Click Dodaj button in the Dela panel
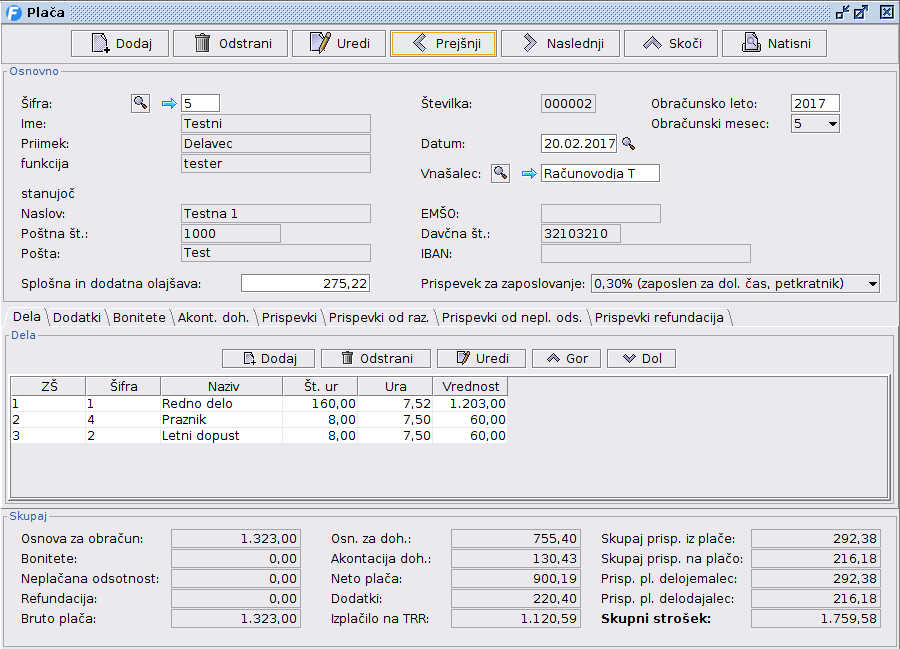 click(268, 358)
